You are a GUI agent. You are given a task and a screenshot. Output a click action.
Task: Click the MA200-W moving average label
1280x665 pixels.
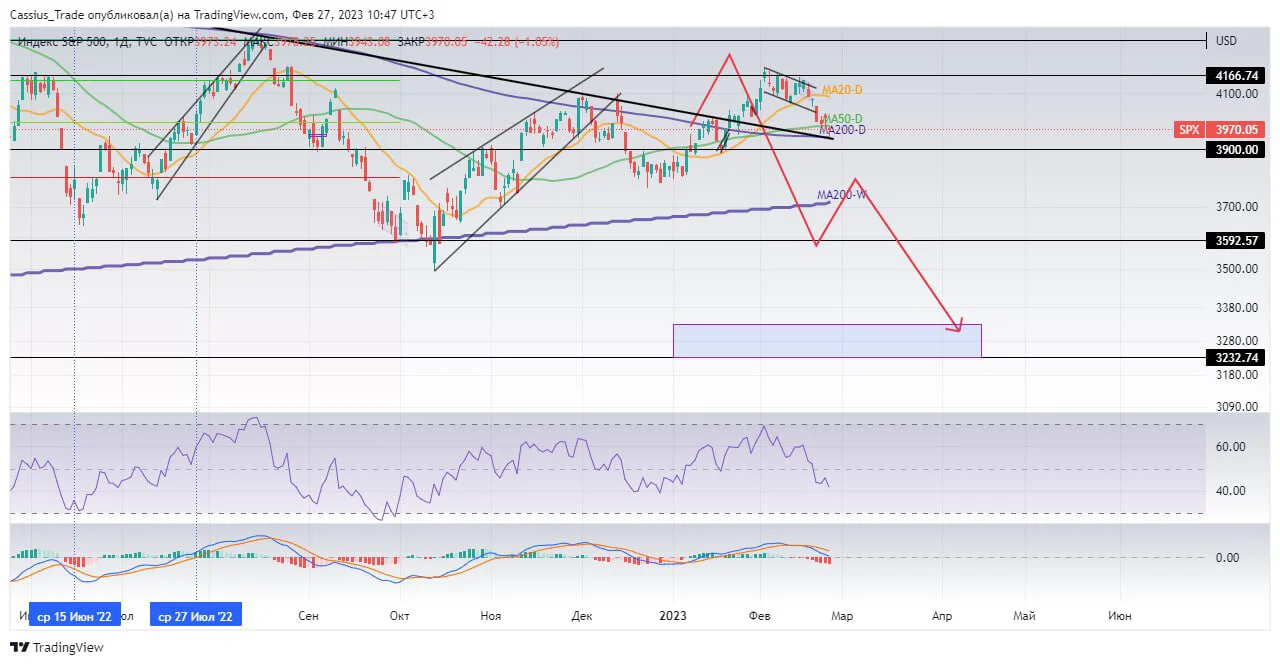(x=841, y=195)
